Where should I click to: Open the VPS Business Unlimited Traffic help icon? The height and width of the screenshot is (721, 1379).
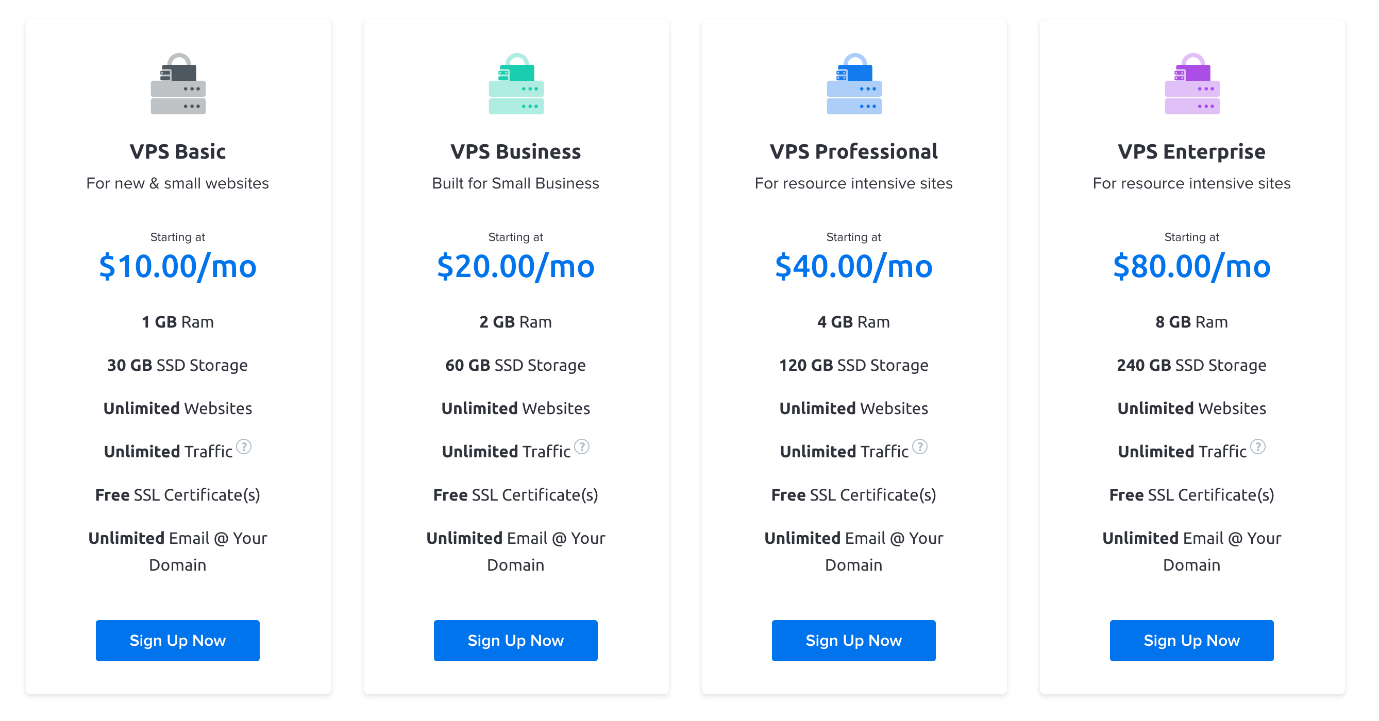pos(582,447)
